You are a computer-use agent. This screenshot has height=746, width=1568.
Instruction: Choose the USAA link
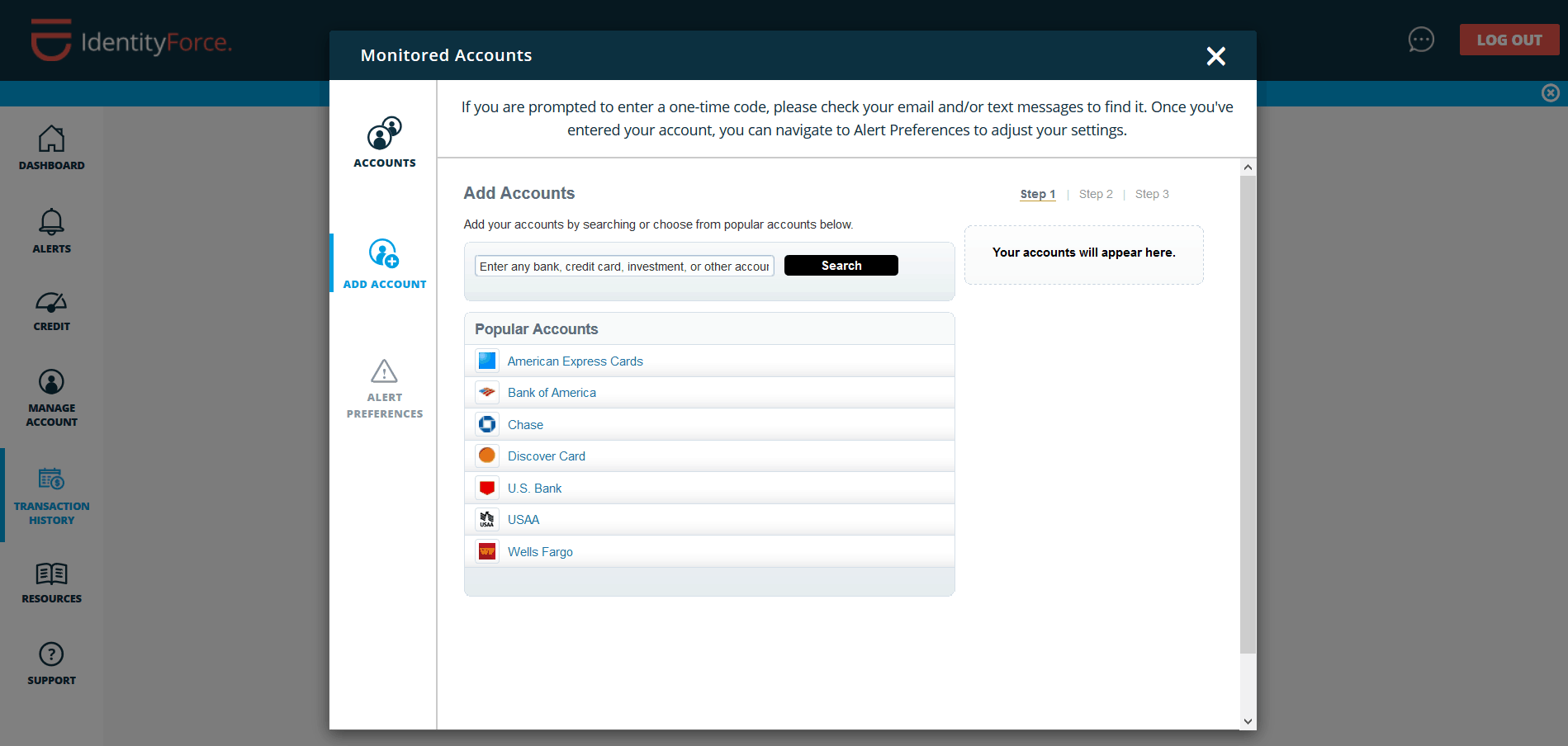pos(523,520)
